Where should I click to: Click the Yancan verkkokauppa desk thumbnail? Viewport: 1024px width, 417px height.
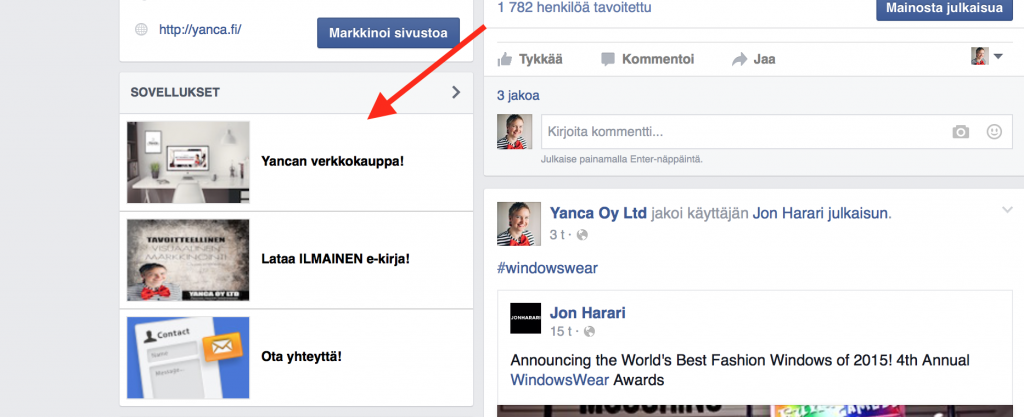188,162
